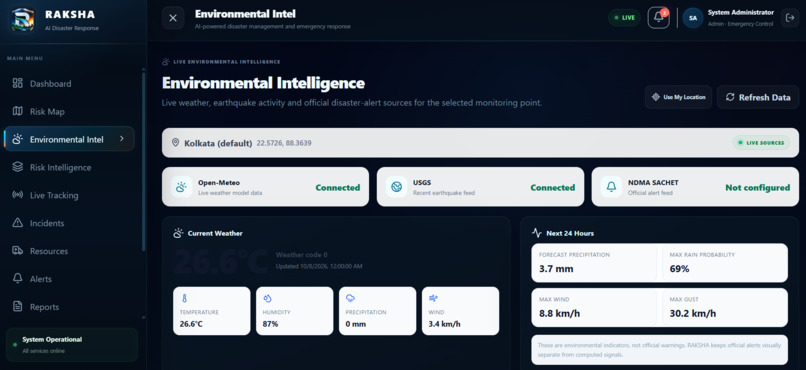Click the LIVE SOURCES badge

[761, 143]
